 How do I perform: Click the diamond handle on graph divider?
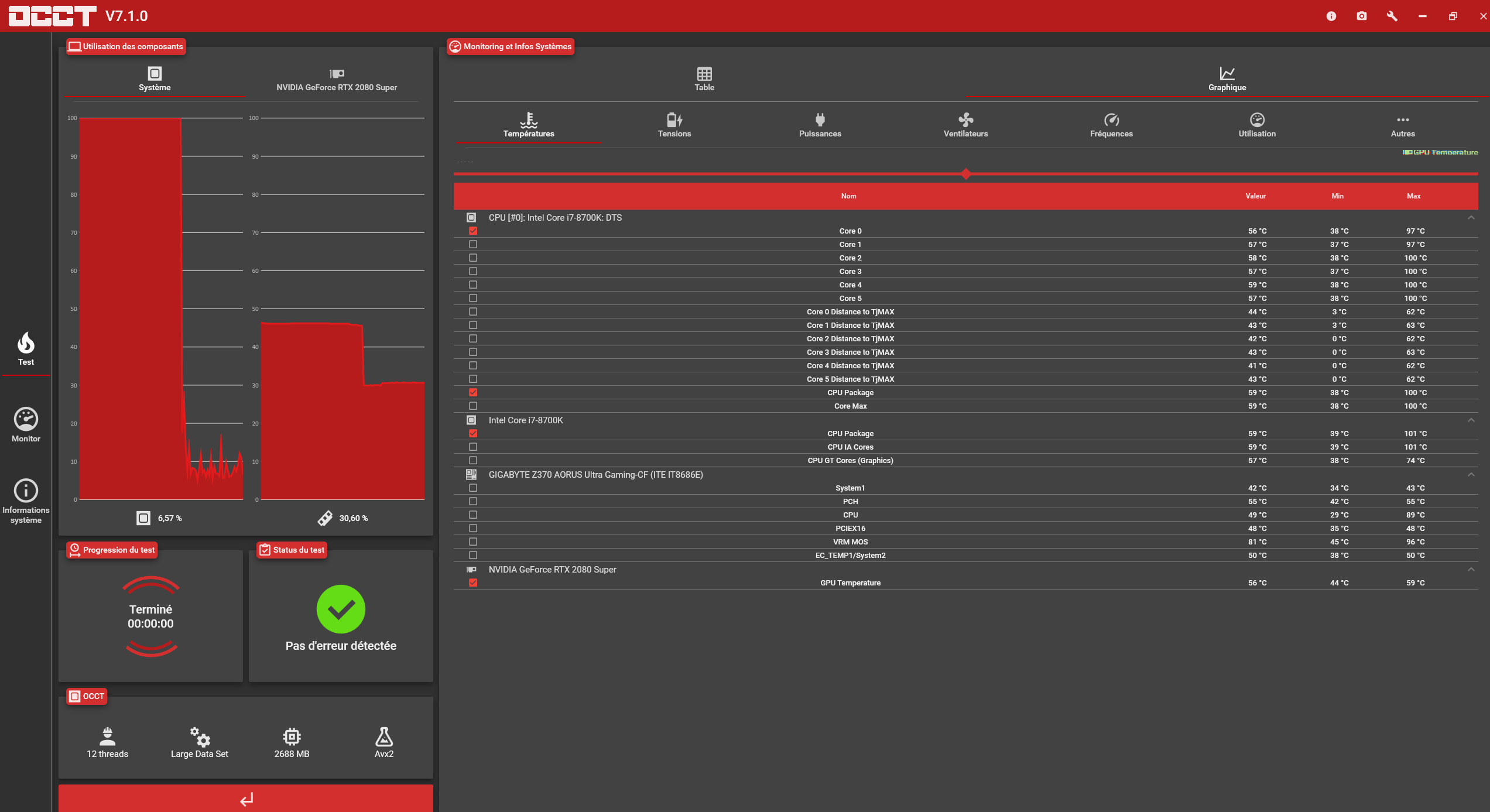[x=966, y=174]
